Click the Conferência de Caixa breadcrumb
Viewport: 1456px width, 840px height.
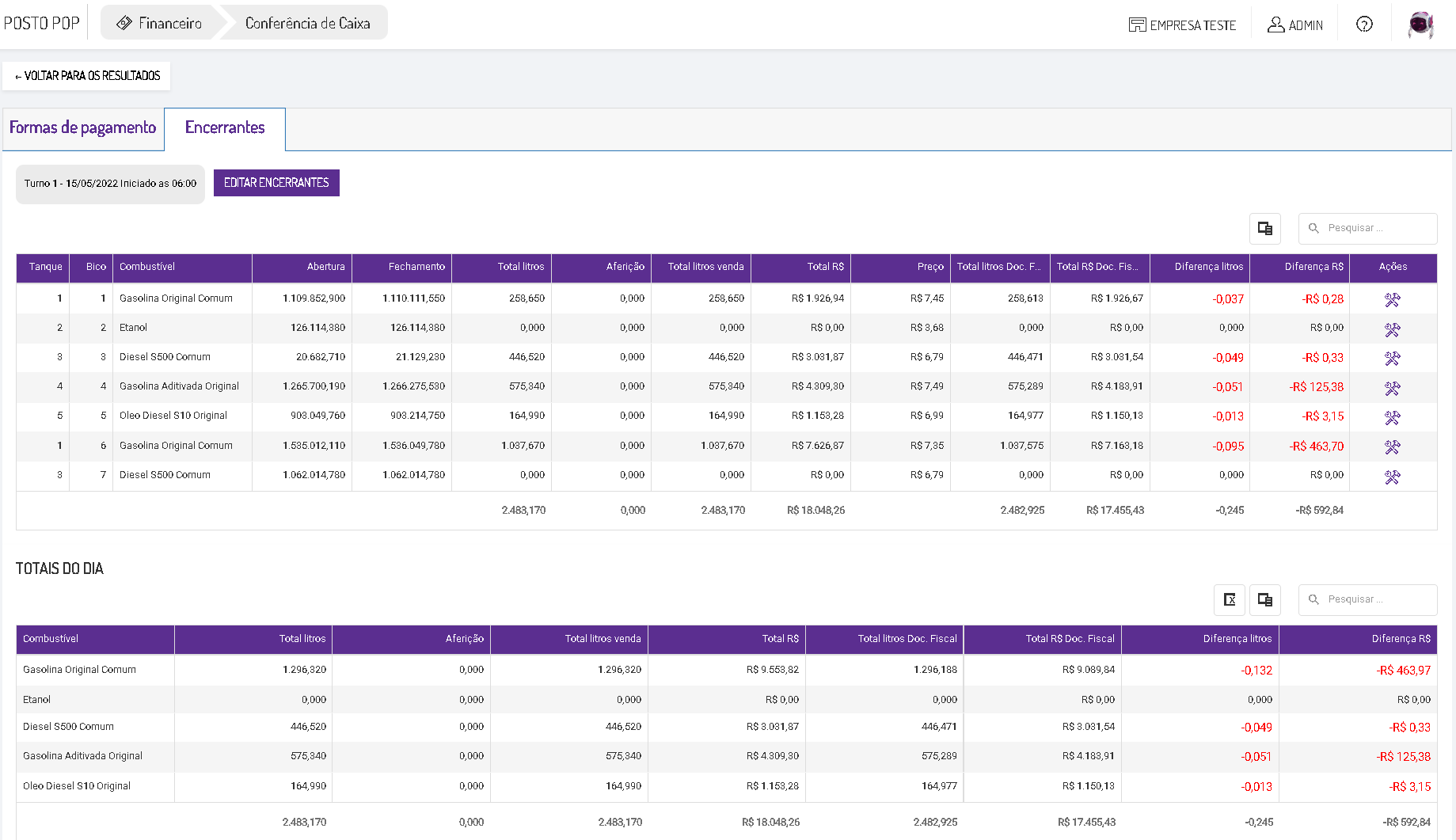coord(307,23)
